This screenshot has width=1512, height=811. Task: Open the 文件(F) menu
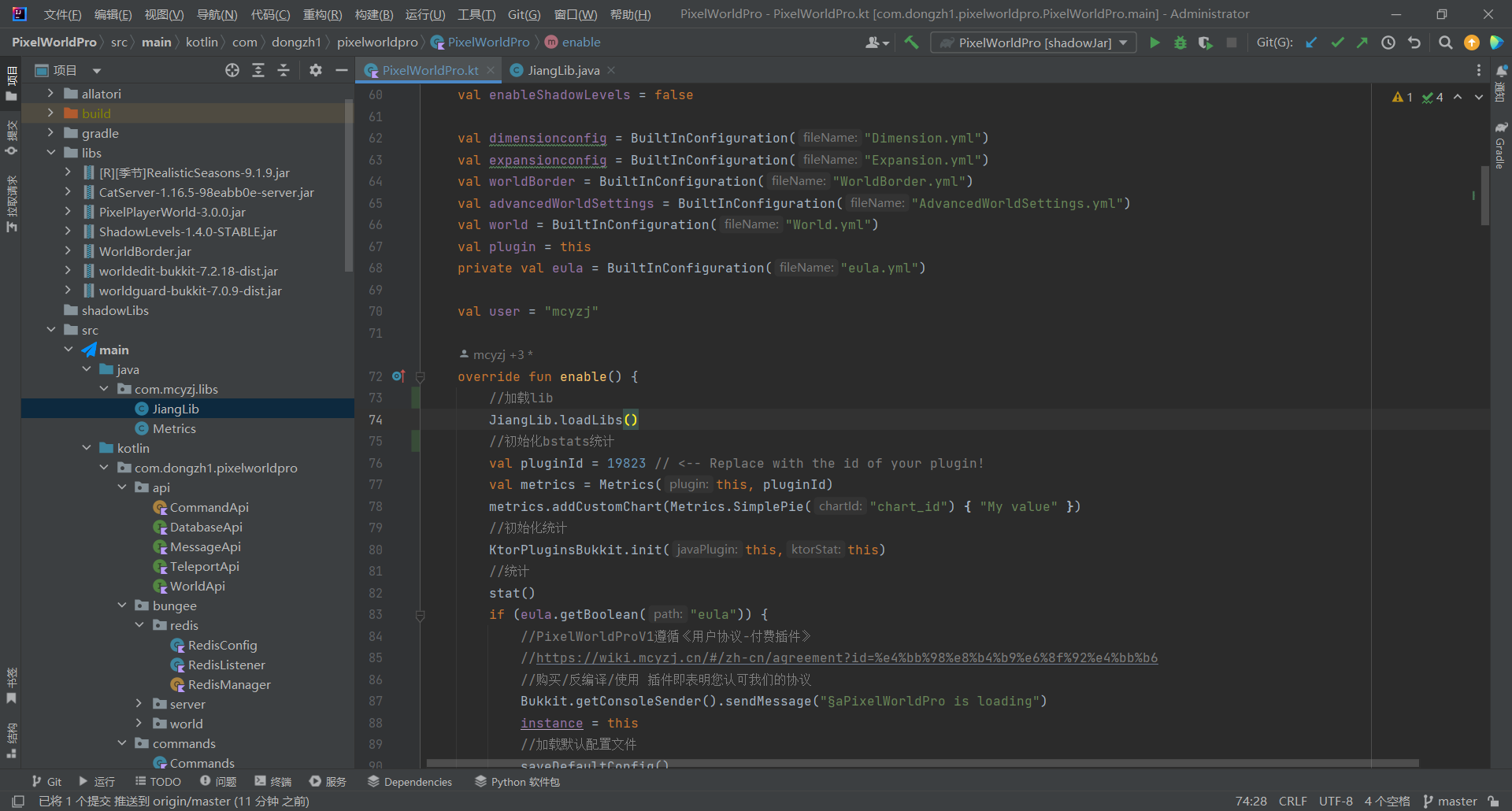pyautogui.click(x=62, y=14)
